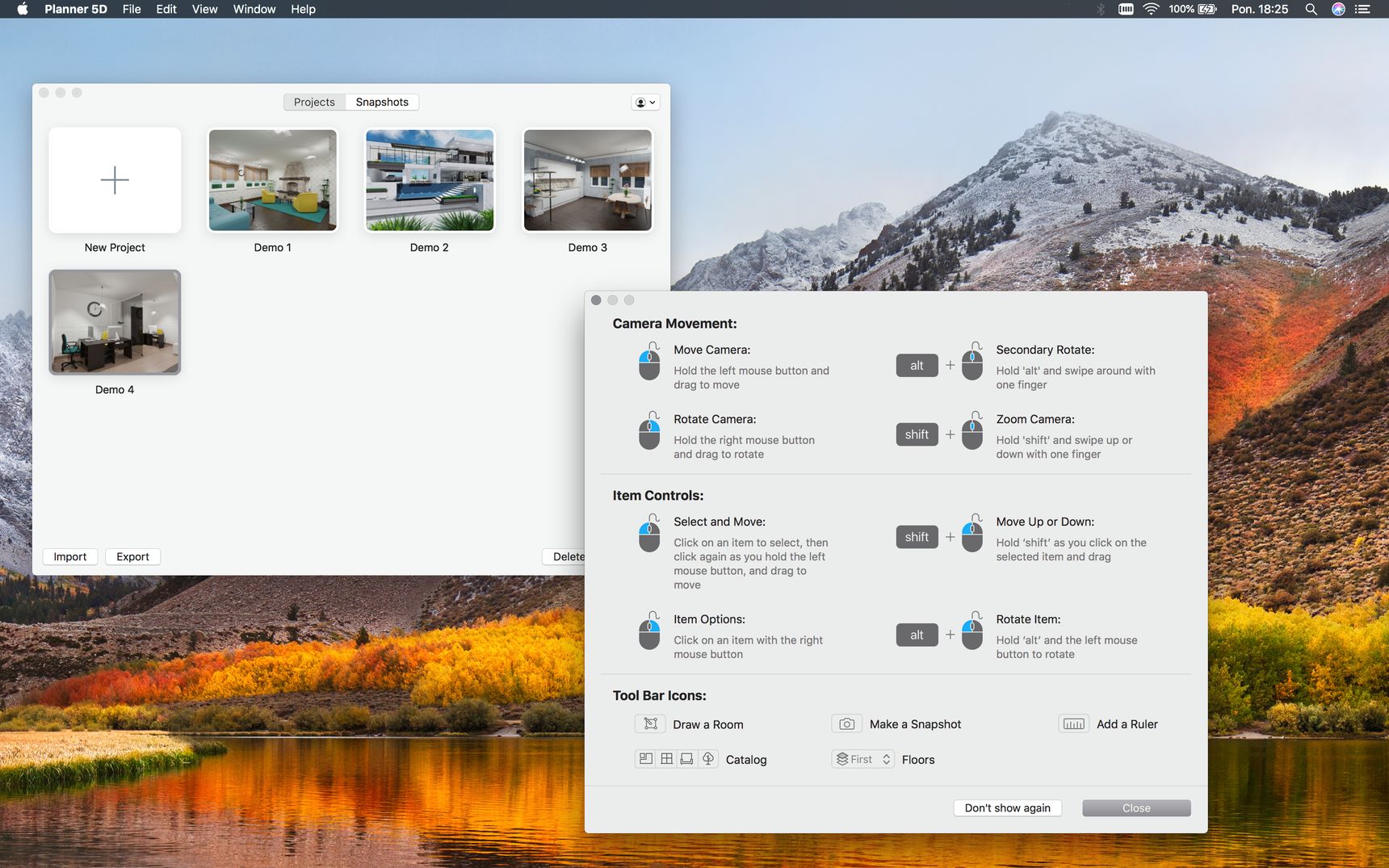Close the help dialog with the Close button
The image size is (1389, 868).
pos(1136,807)
